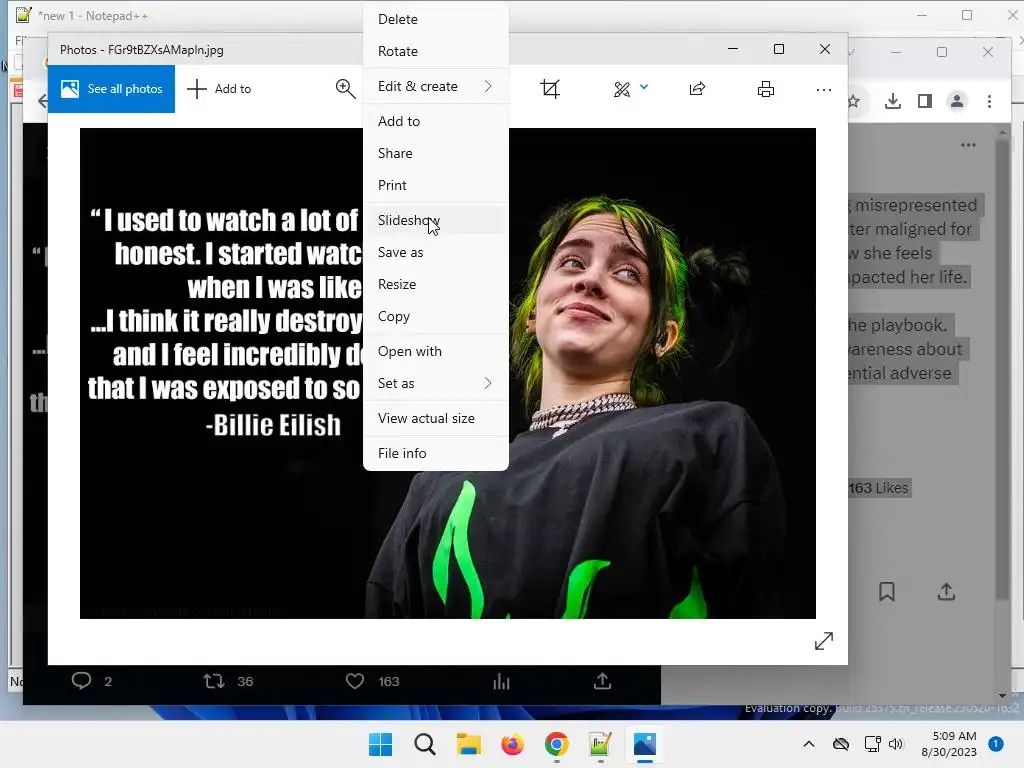Click the tweet analytics bar chart icon
Image resolution: width=1024 pixels, height=768 pixels.
coord(501,681)
